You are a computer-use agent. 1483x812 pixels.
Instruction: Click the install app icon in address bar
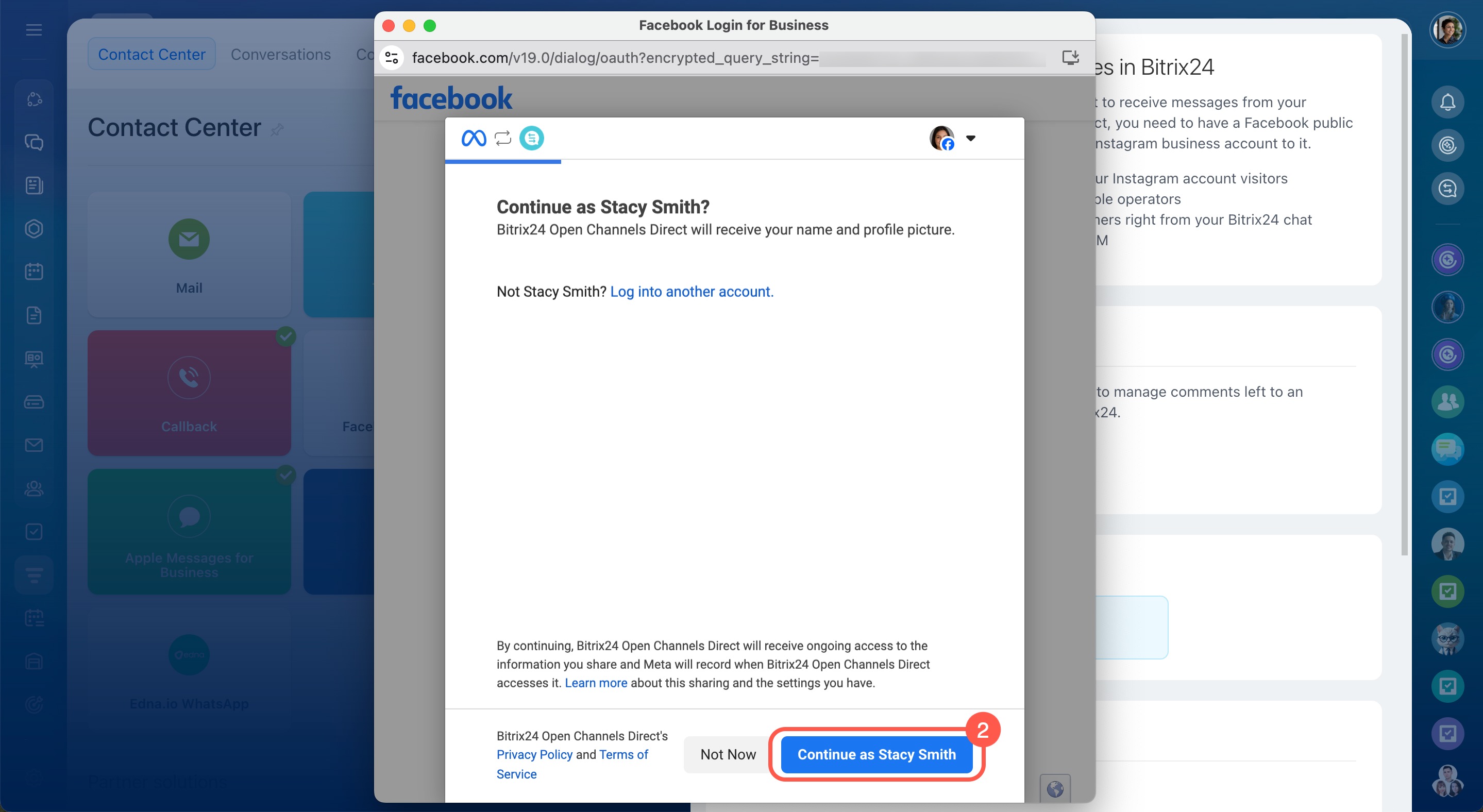click(x=1070, y=58)
